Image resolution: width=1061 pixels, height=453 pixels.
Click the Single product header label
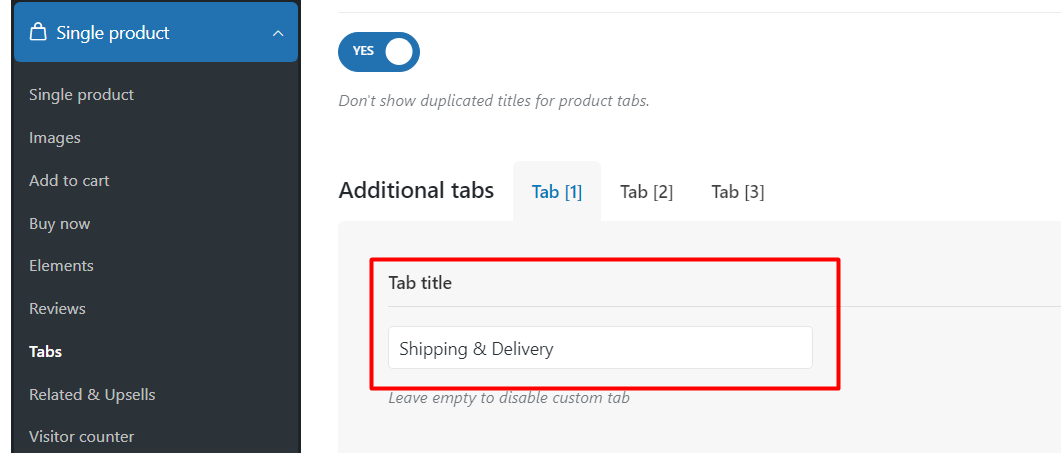point(113,33)
